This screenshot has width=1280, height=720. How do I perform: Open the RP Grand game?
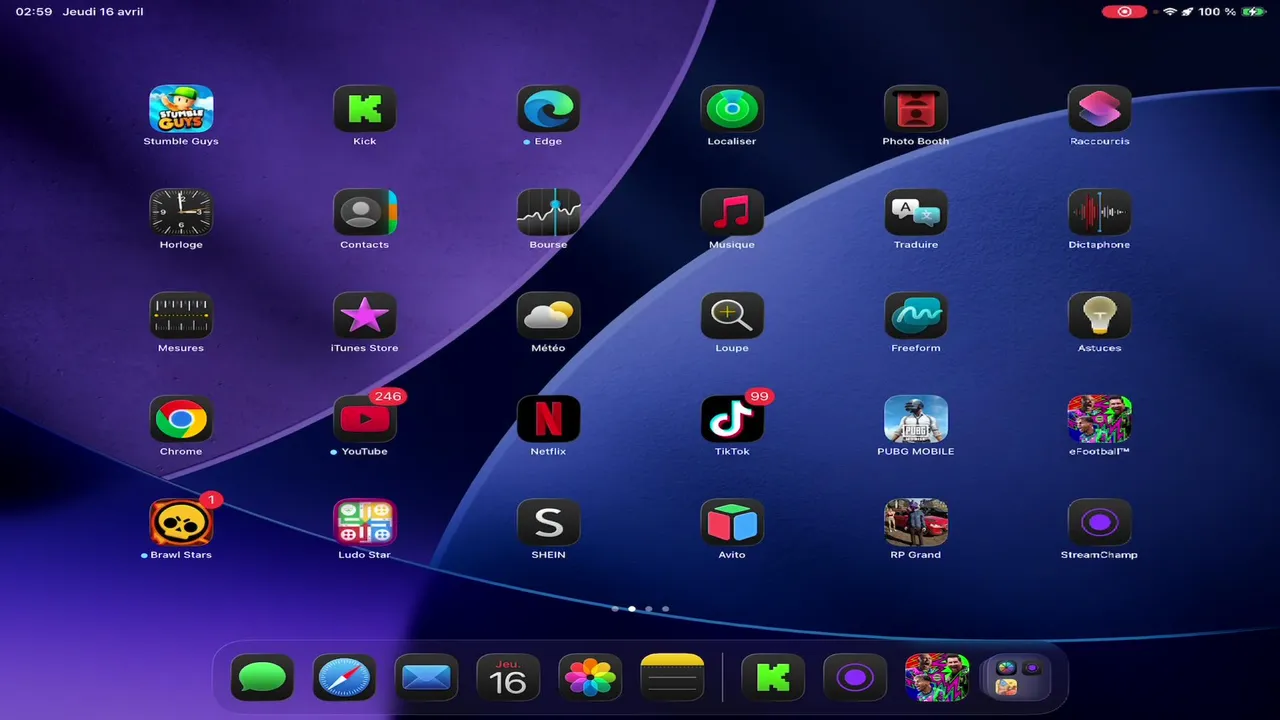[x=916, y=522]
